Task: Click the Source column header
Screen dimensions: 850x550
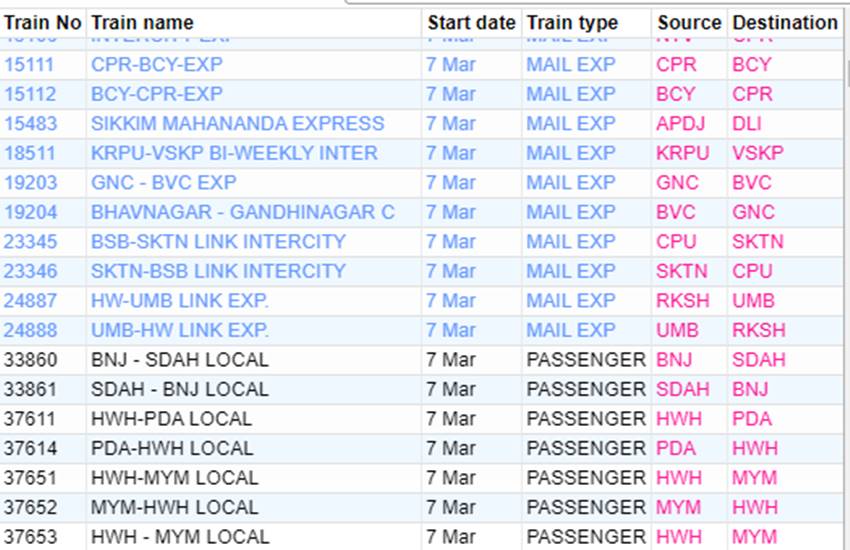Action: pos(689,22)
